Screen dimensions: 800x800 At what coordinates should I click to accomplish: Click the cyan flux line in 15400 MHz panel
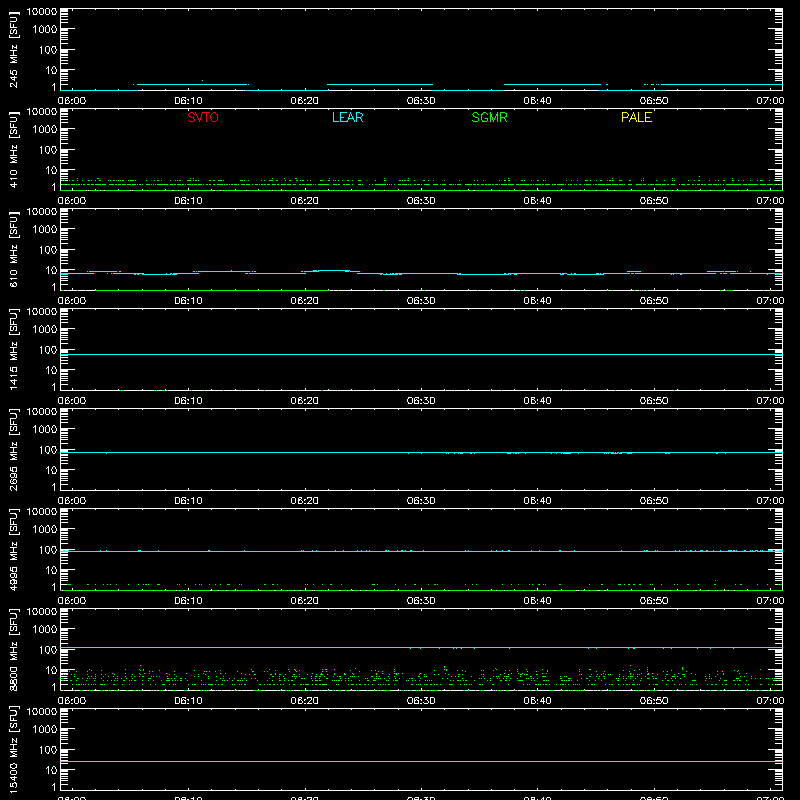point(421,761)
